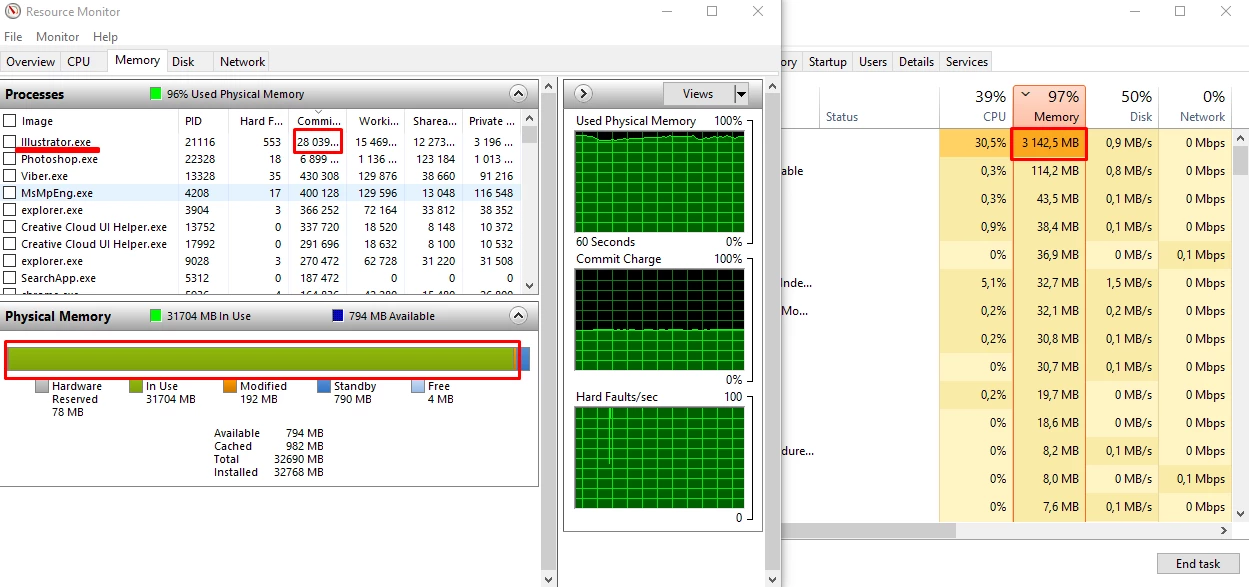Check the Viber.exe process checkbox
This screenshot has width=1249, height=587.
click(x=10, y=176)
